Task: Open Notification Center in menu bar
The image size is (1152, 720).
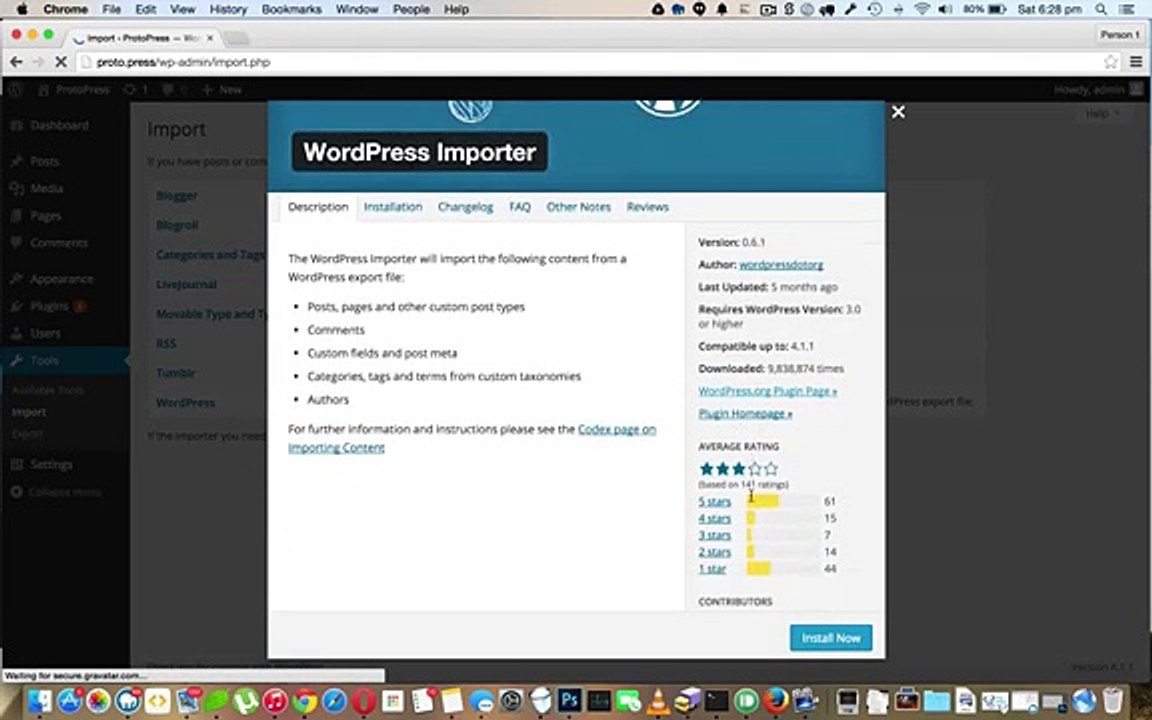Action: point(1127,10)
